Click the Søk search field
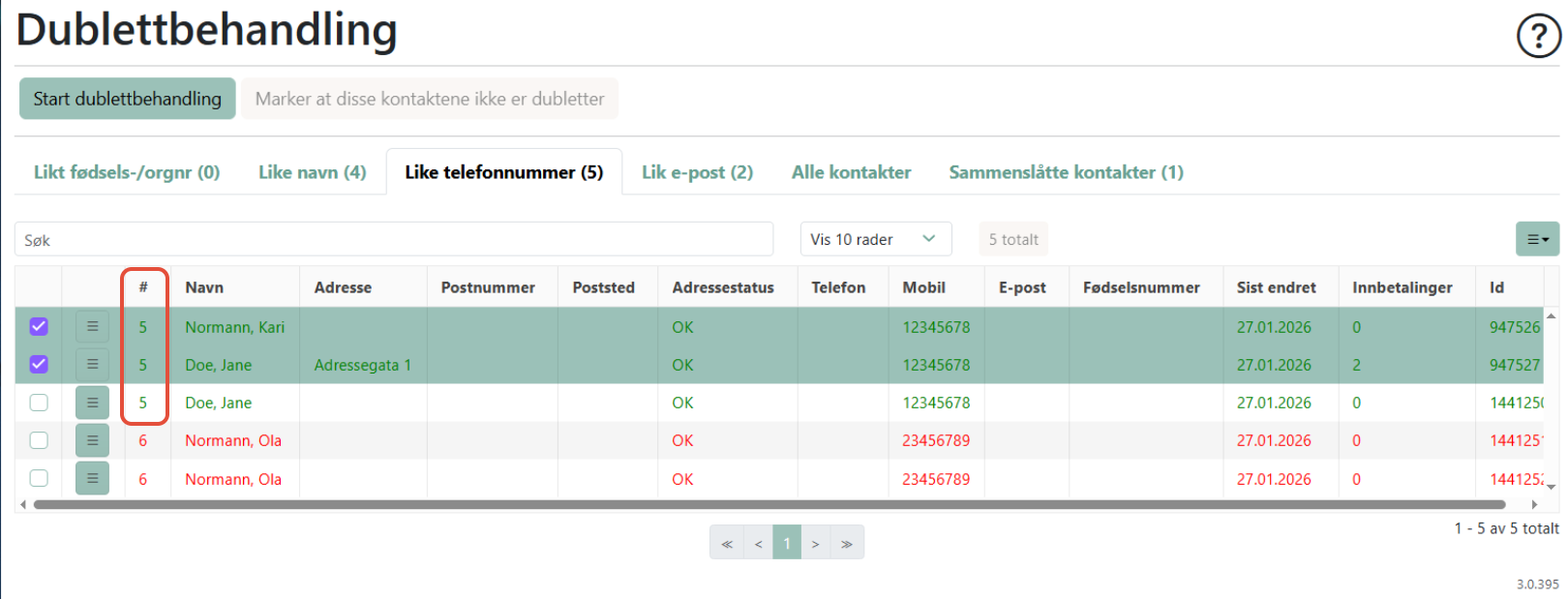 click(393, 240)
